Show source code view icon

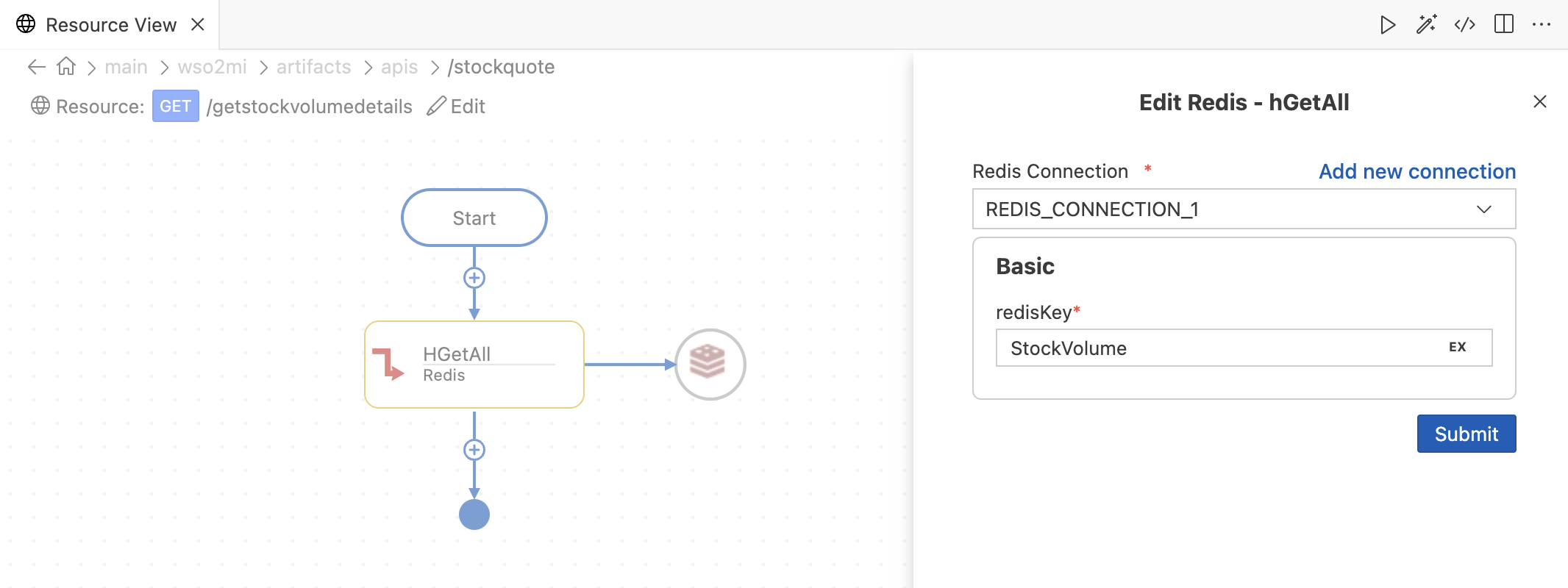pos(1464,25)
